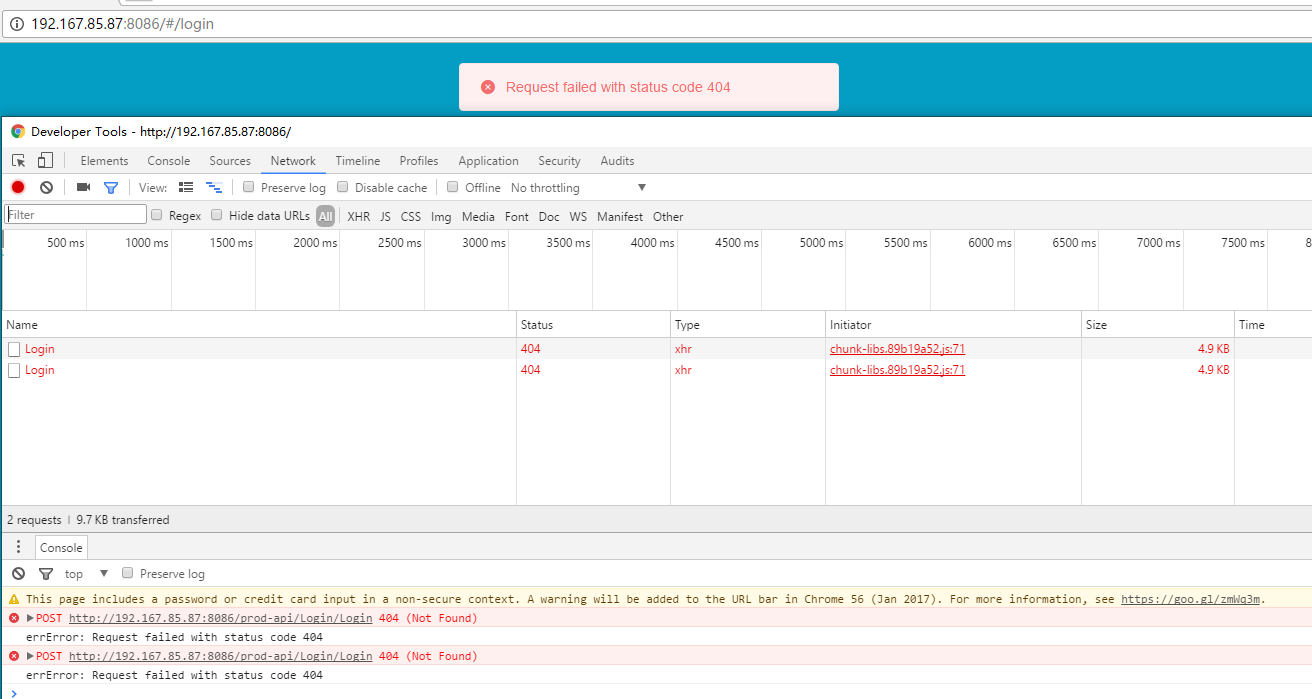Open the Audits tab
The width and height of the screenshot is (1312, 699).
click(617, 161)
